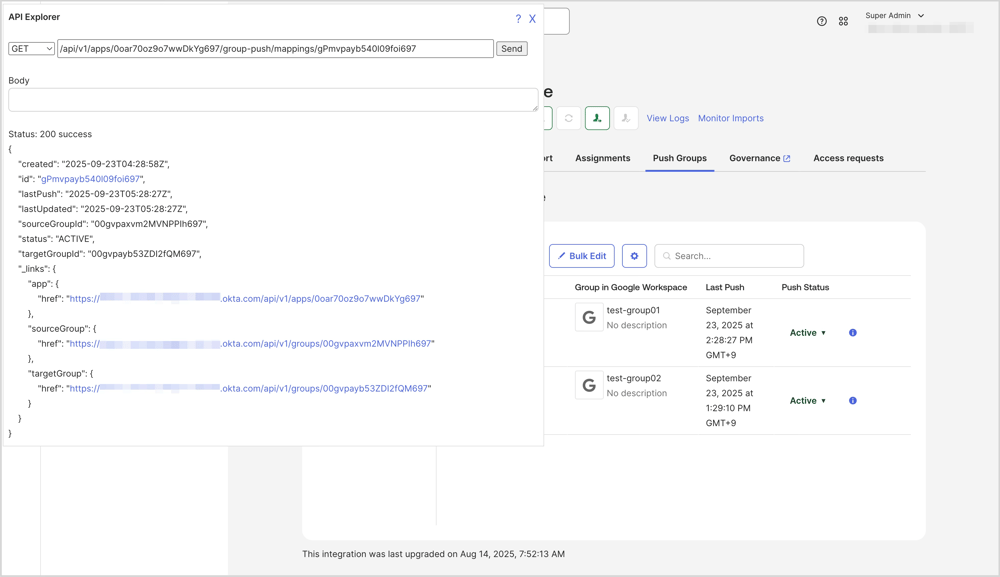Screen dimensions: 1000x577
Task: Click the Last Push column header
Action: 724,288
